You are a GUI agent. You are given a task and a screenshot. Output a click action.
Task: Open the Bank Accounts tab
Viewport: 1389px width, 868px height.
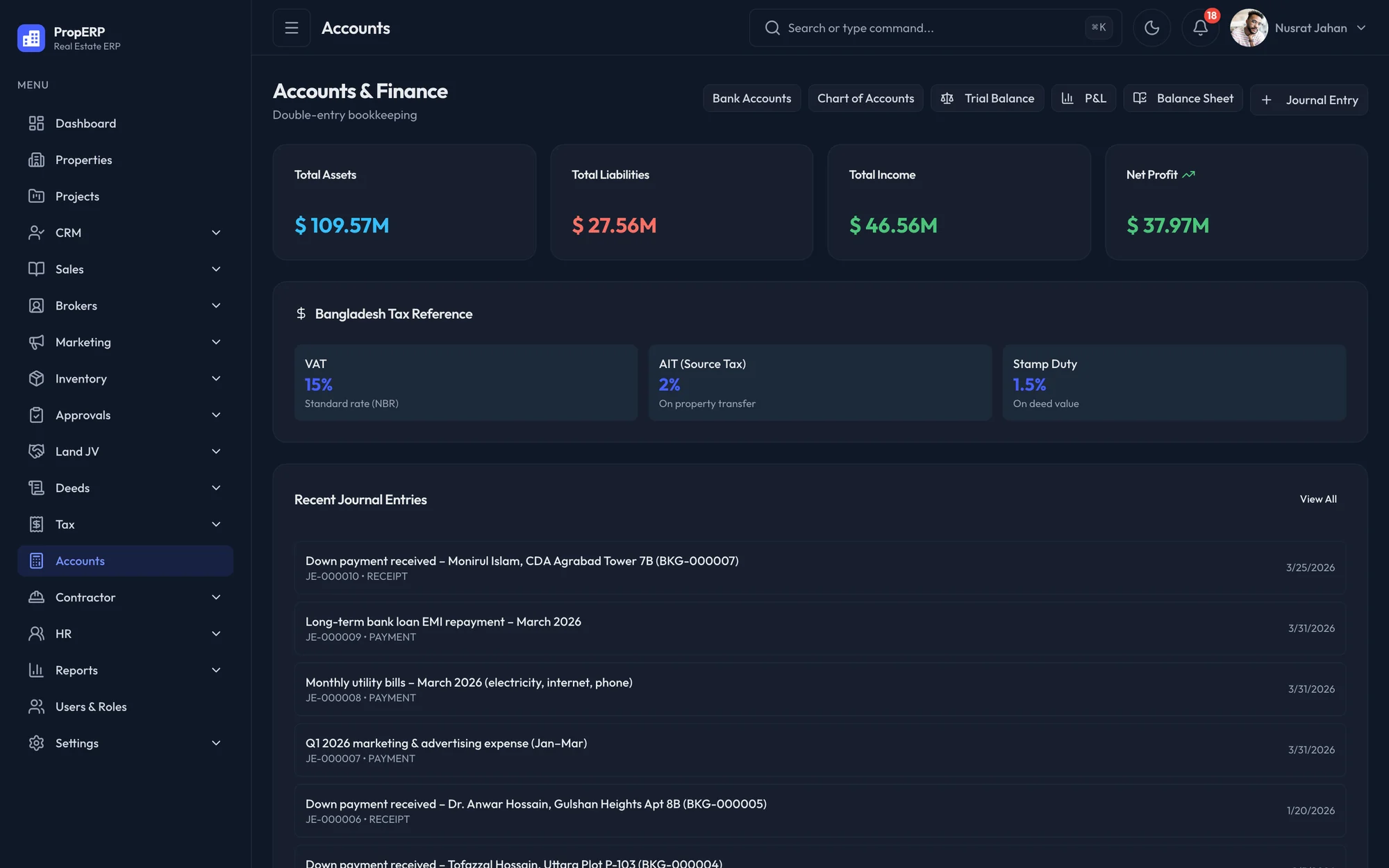point(751,99)
